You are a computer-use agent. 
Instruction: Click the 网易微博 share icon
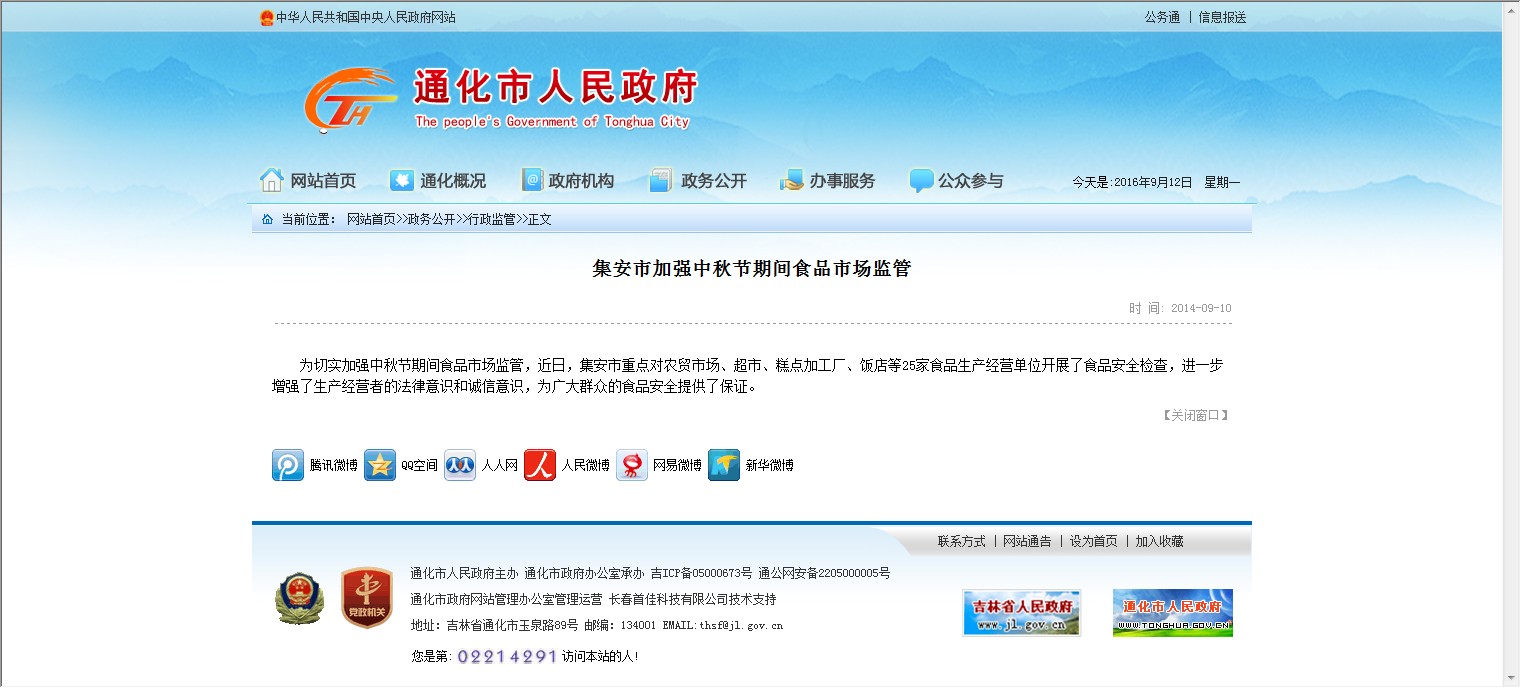coord(632,465)
